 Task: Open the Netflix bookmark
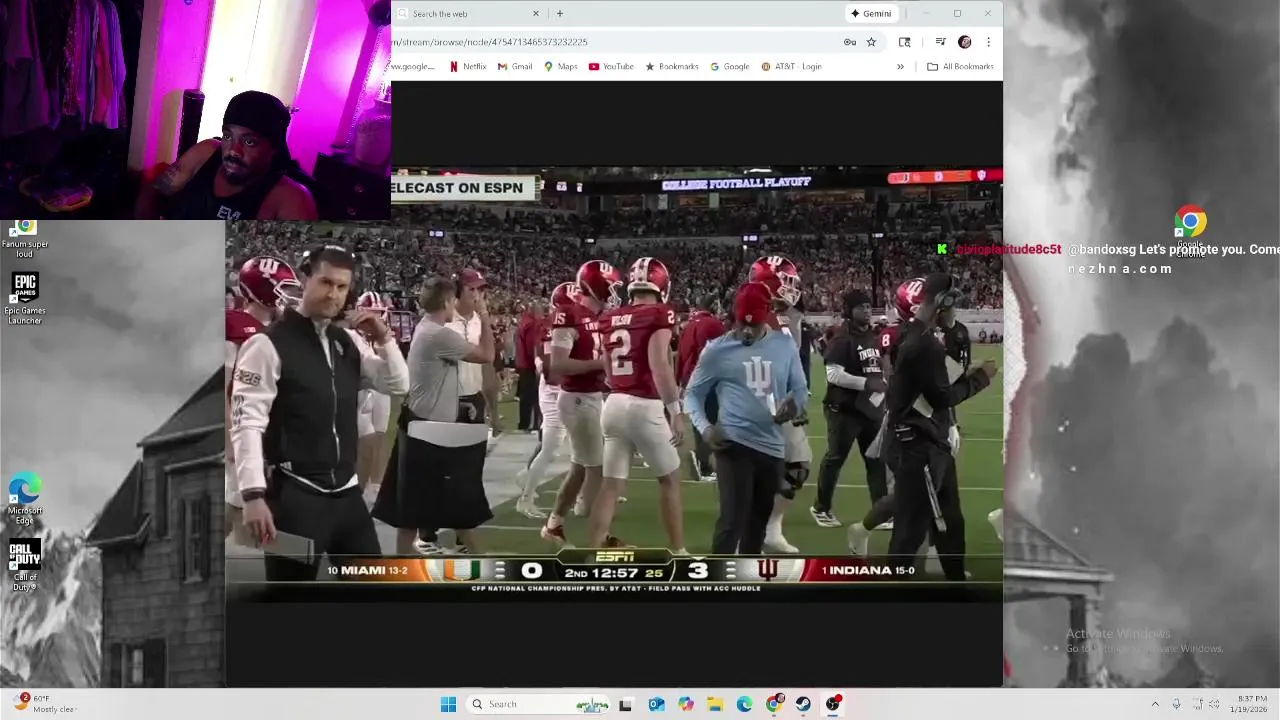click(x=468, y=67)
